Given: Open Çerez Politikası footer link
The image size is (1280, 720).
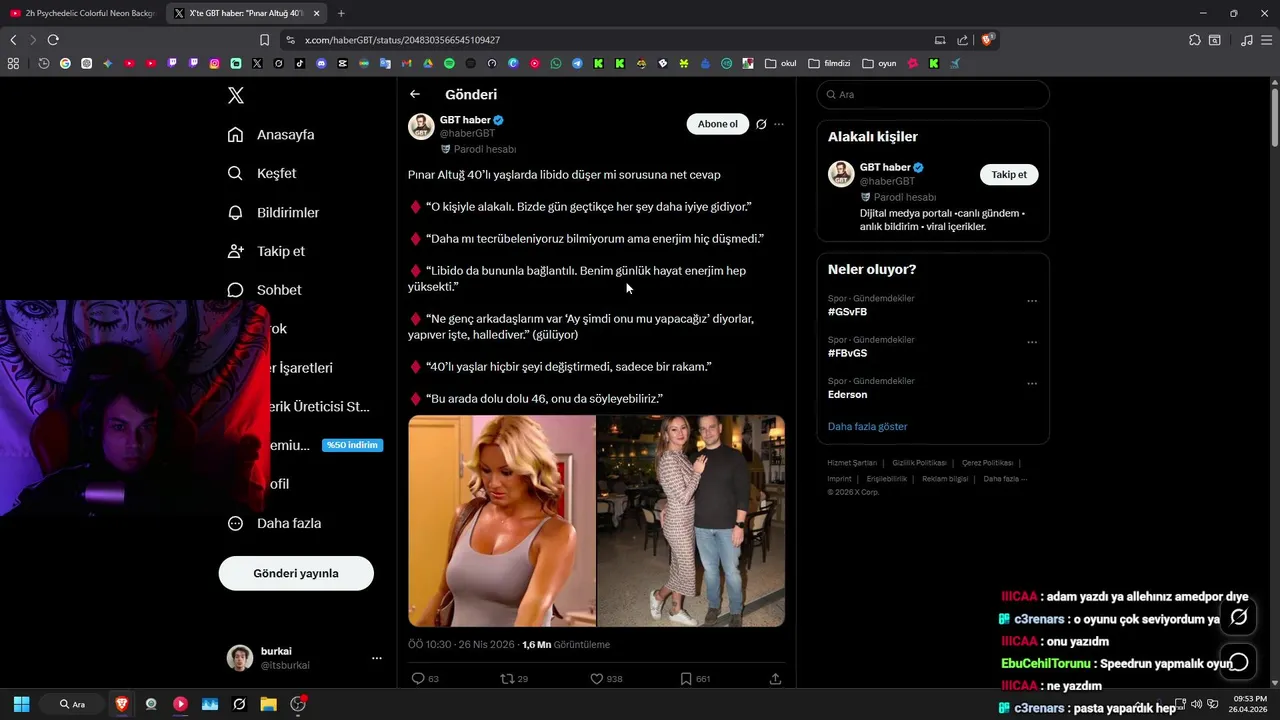Looking at the screenshot, I should 987,463.
